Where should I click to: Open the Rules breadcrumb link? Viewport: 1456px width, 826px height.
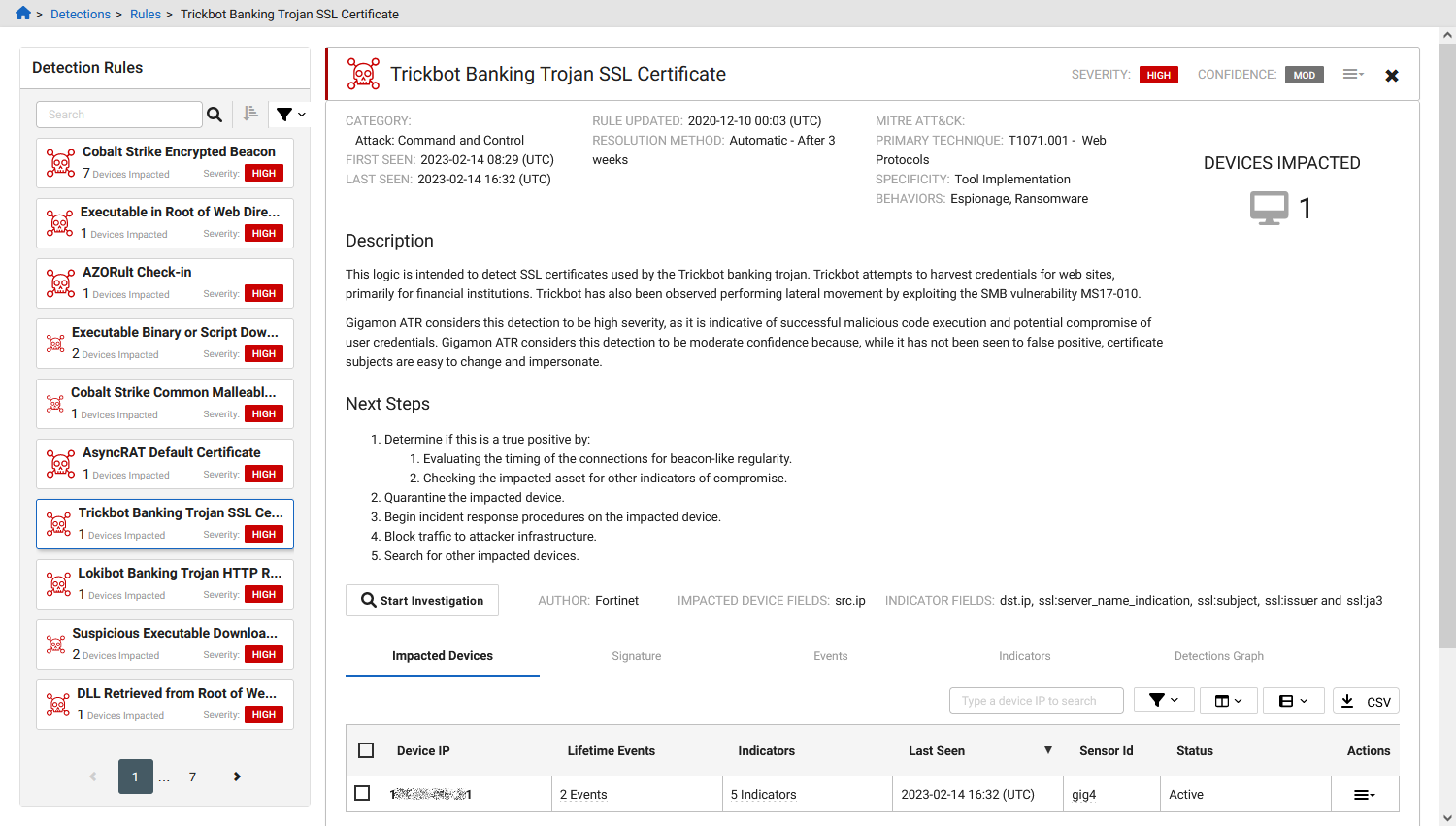click(x=146, y=14)
